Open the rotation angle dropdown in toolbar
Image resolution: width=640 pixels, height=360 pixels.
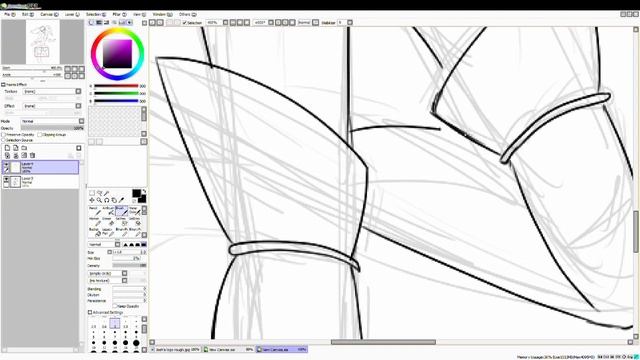coord(271,22)
